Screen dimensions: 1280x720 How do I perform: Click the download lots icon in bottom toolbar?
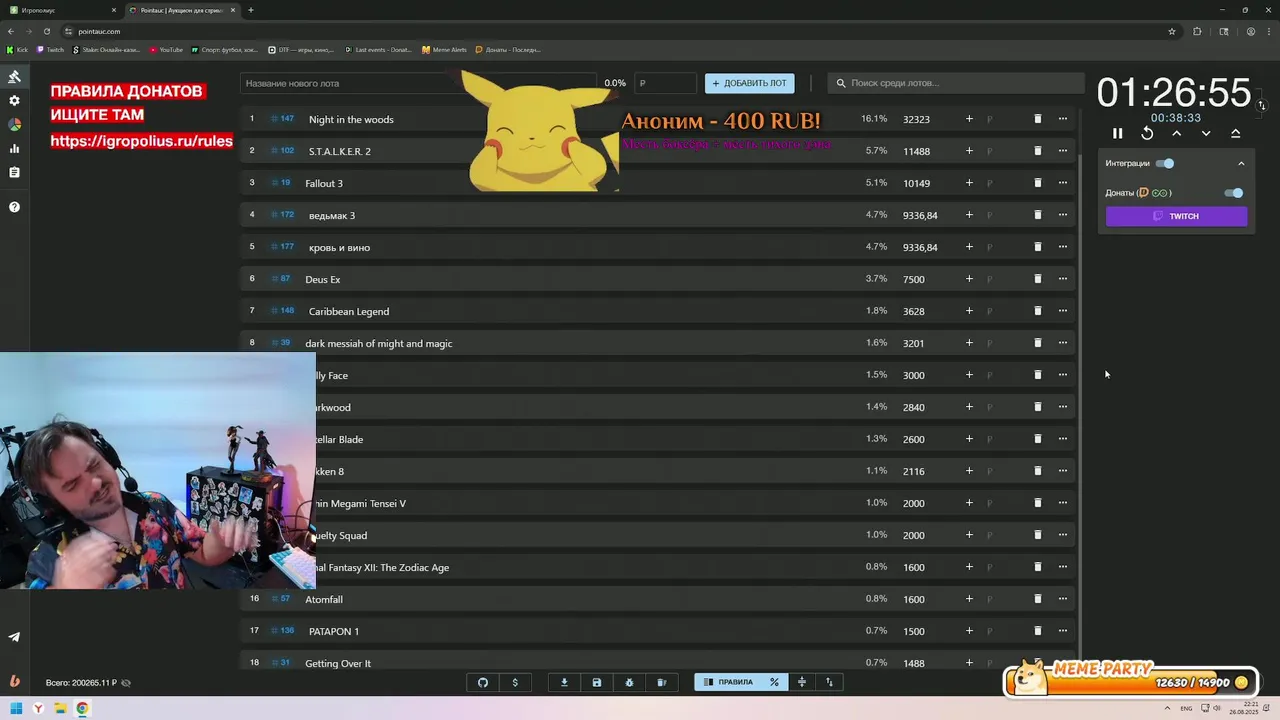click(x=564, y=682)
